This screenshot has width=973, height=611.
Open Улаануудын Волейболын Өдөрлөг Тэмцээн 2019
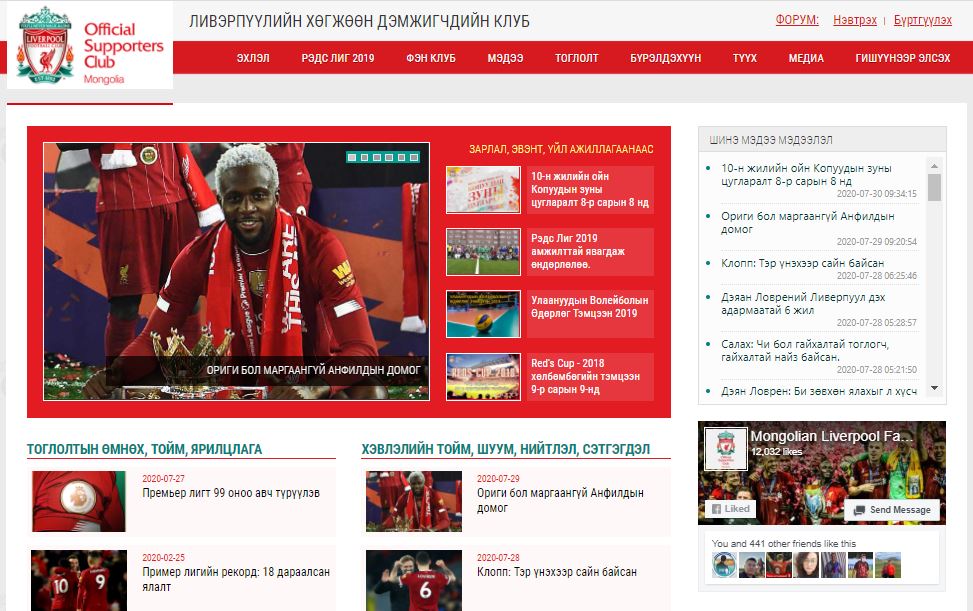tap(590, 306)
